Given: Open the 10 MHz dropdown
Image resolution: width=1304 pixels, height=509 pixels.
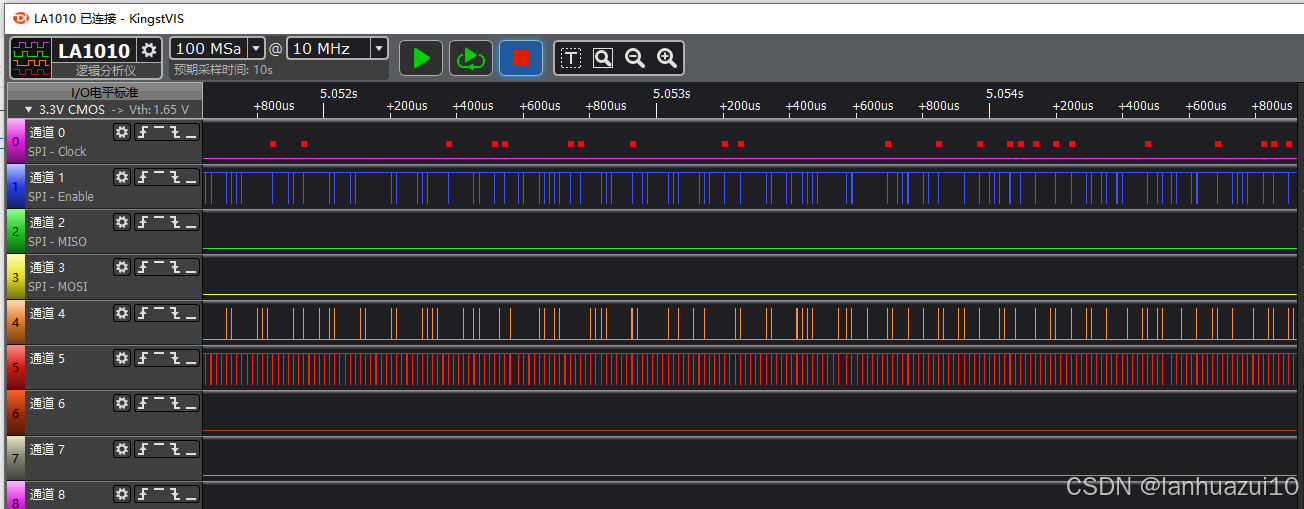Looking at the screenshot, I should pos(378,48).
